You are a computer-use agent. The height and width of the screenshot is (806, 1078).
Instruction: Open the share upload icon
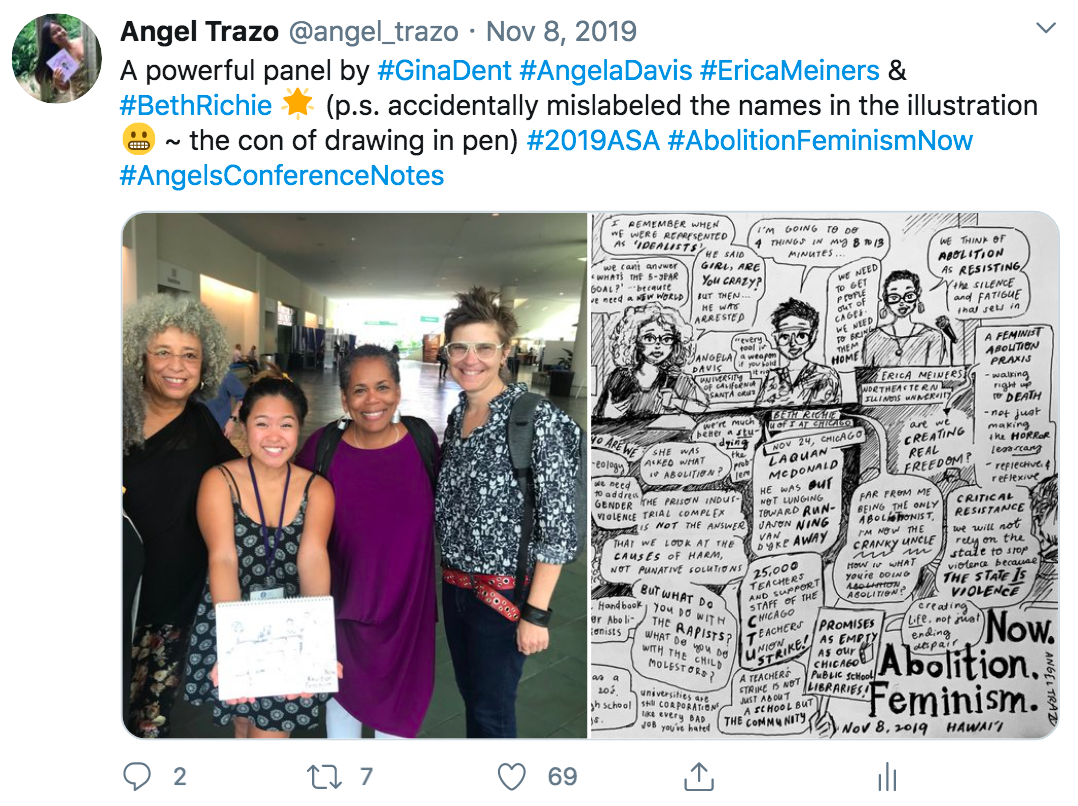[699, 776]
